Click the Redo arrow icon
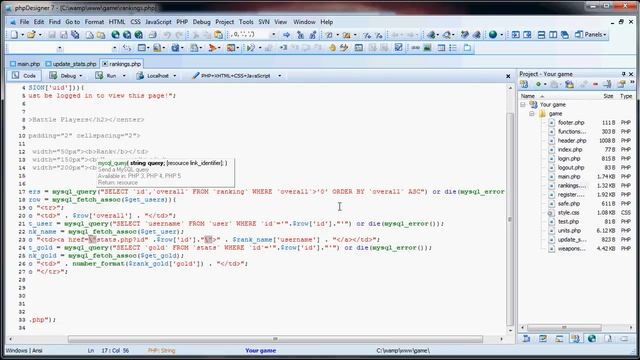Screen dimensions: 640x360 tap(179, 35)
